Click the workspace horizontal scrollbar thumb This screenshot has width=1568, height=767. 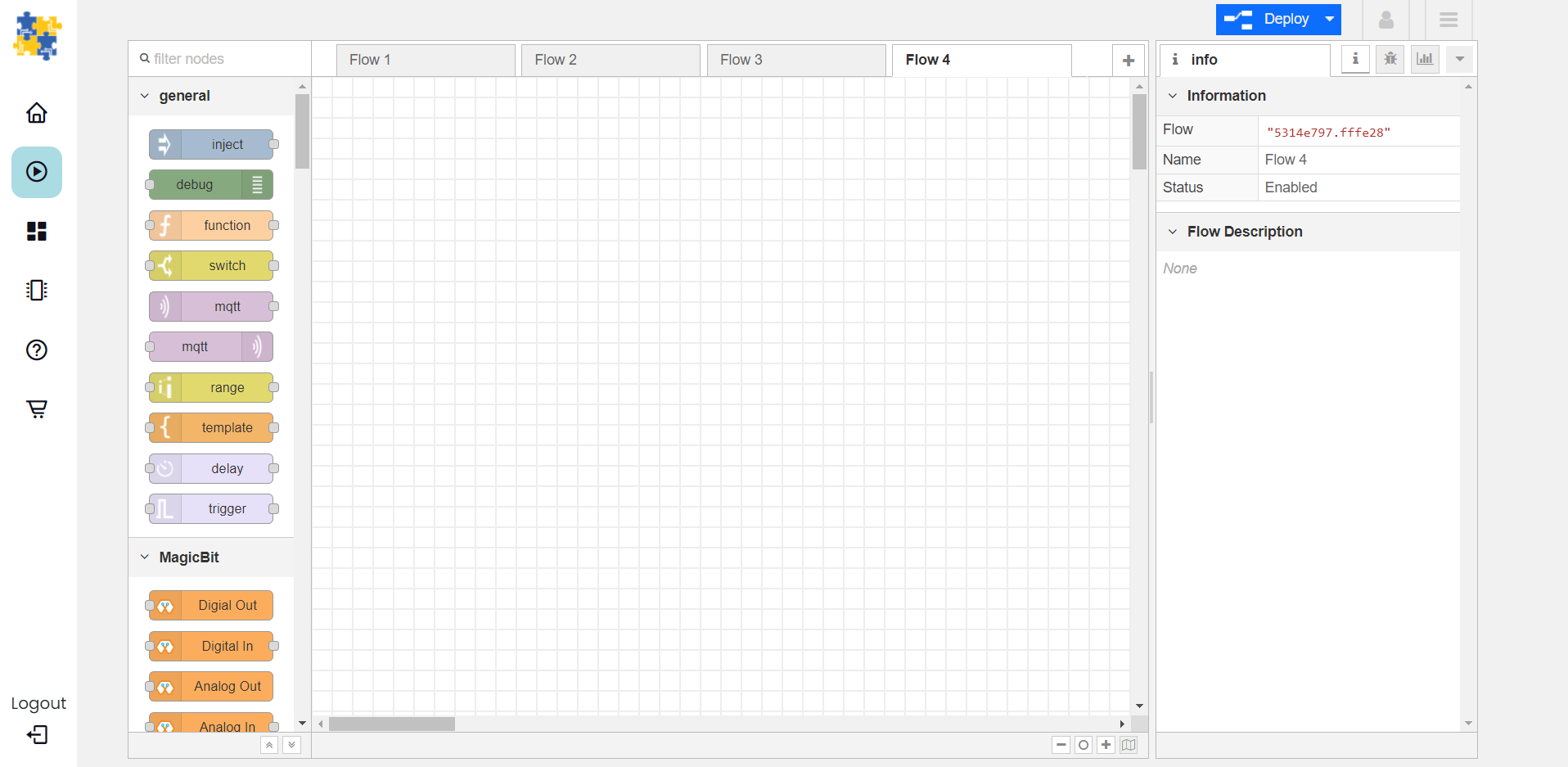click(392, 724)
